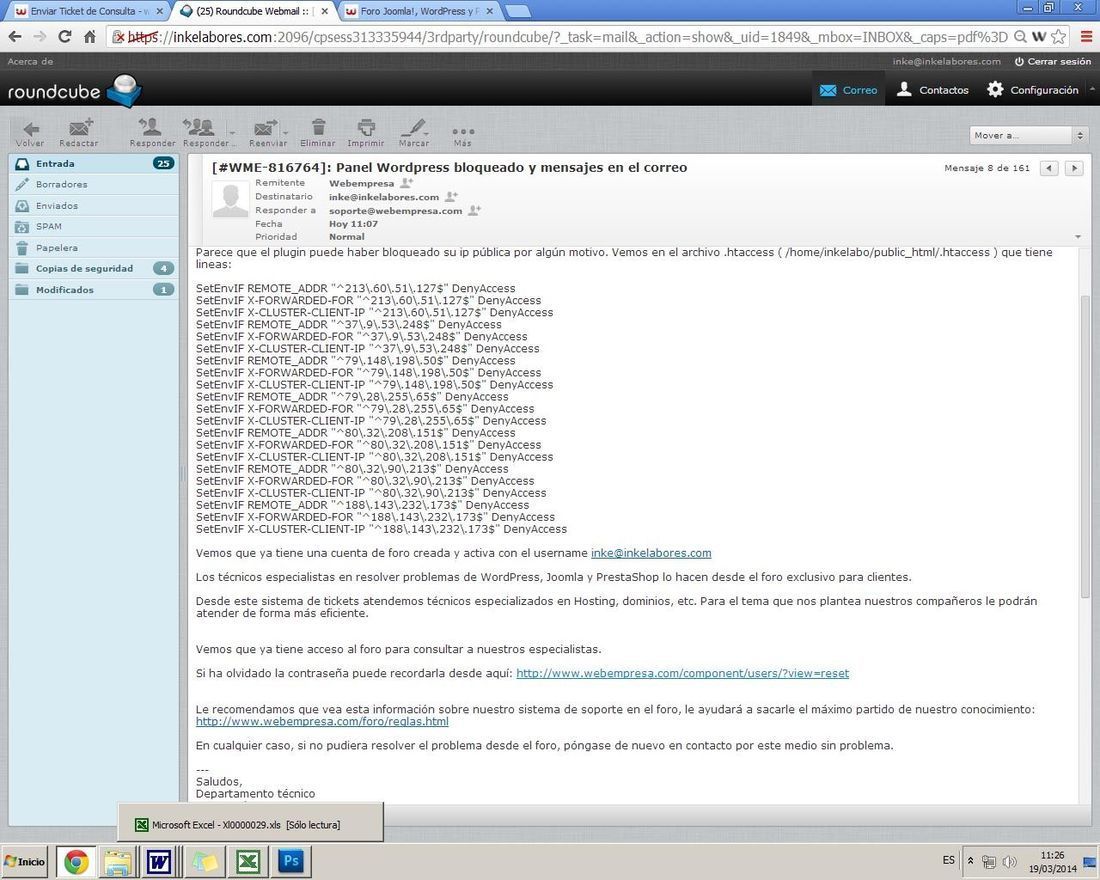The width and height of the screenshot is (1100, 880).
Task: Open the password reset webempresa link
Action: coord(683,673)
